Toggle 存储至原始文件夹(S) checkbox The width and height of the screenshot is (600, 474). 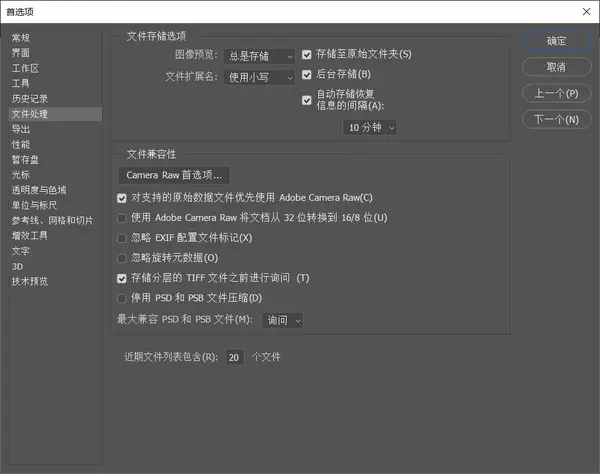pos(307,55)
